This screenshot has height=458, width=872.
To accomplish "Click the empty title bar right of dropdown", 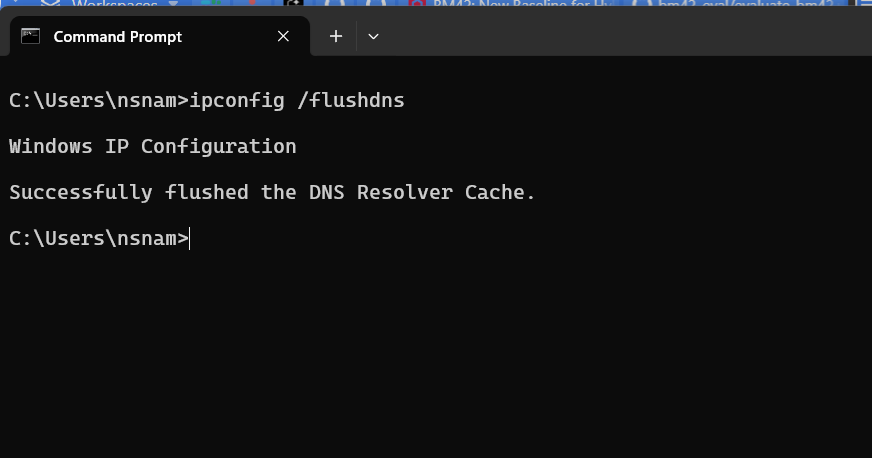I will [x=620, y=37].
